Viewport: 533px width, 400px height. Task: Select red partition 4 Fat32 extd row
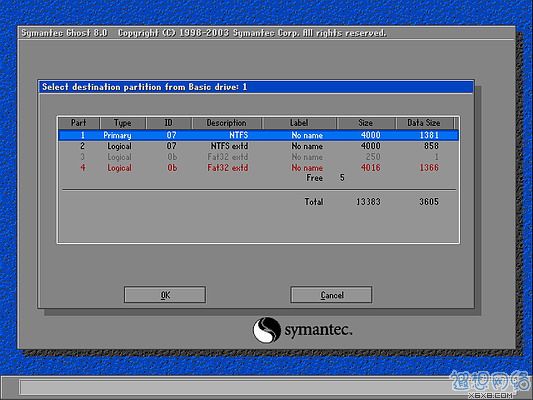(258, 168)
